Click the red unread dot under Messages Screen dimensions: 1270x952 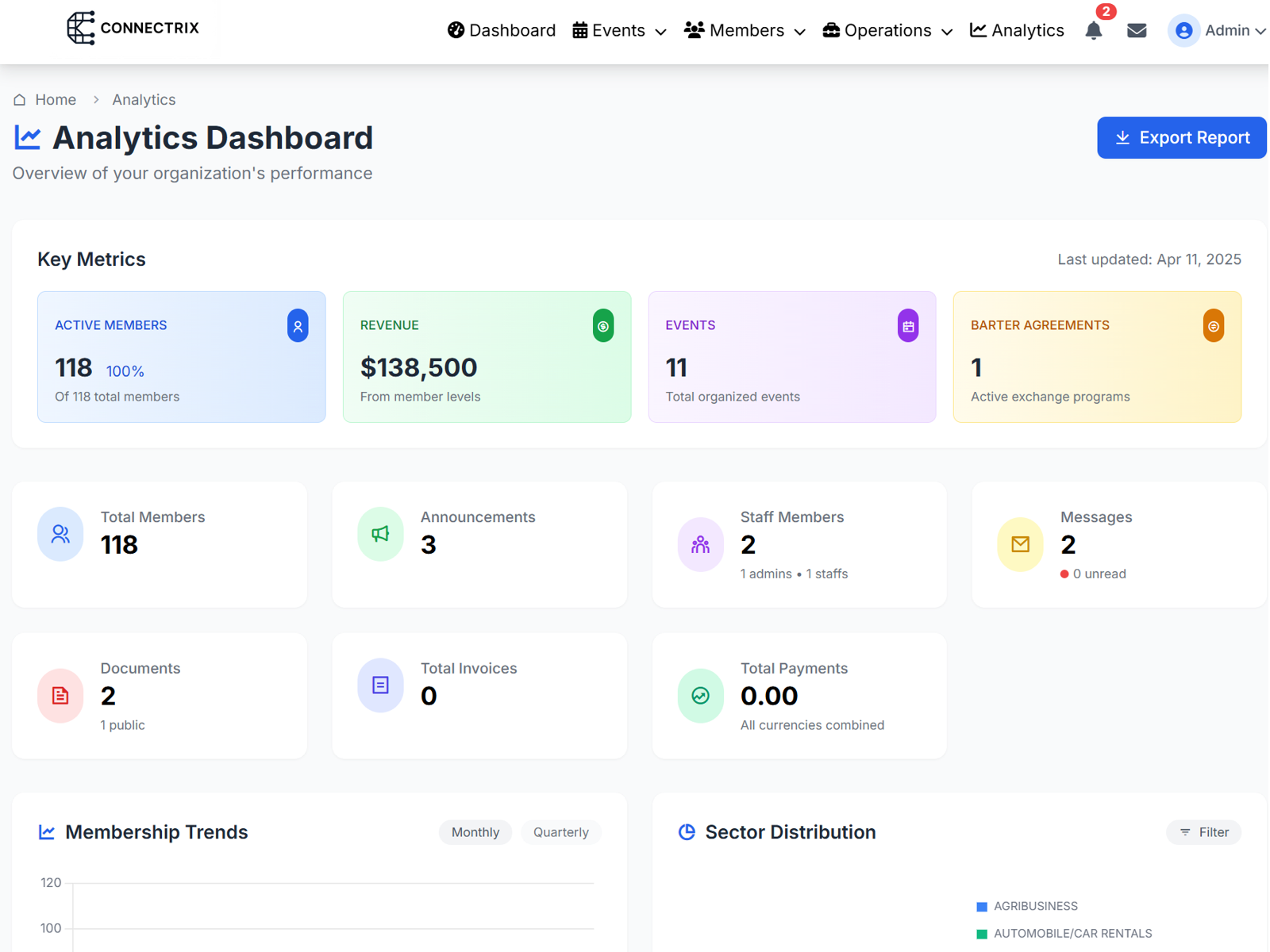coord(1064,574)
